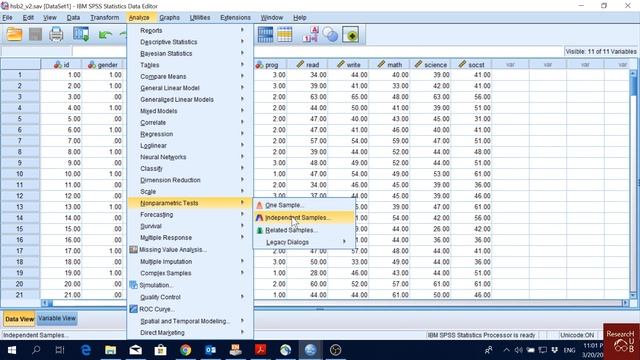Click the Save this document disk icon
Screen dimensions: 640x360
coord(36,35)
